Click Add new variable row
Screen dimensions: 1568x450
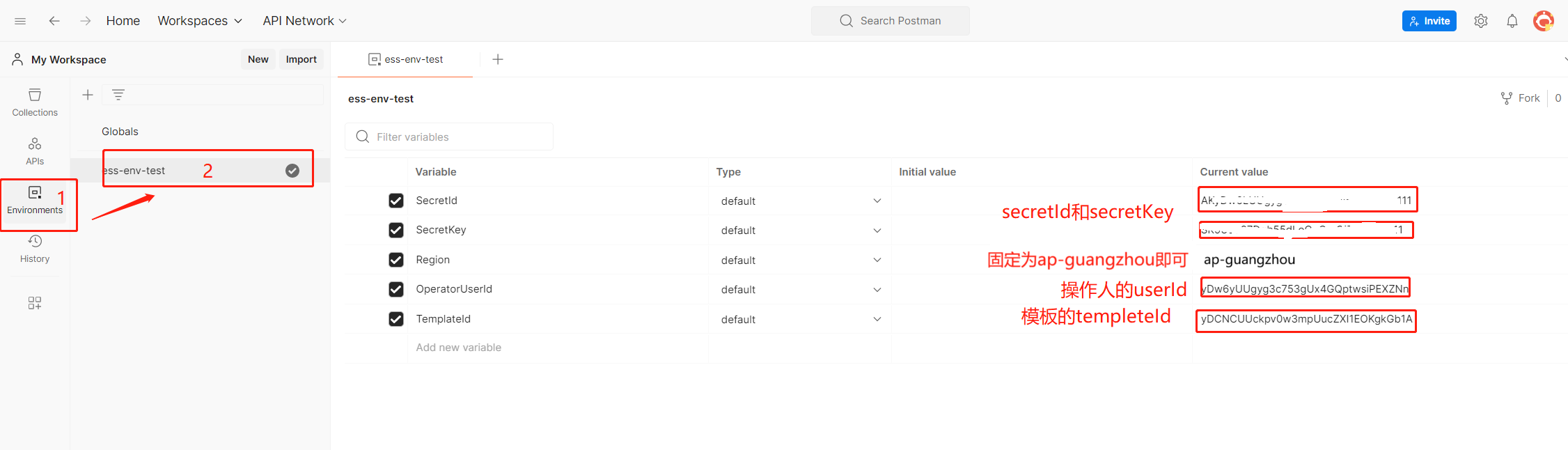coord(459,348)
